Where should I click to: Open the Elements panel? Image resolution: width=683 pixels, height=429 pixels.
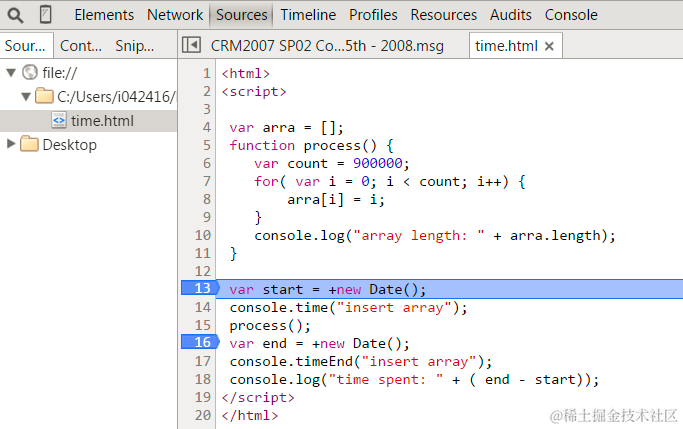[104, 15]
